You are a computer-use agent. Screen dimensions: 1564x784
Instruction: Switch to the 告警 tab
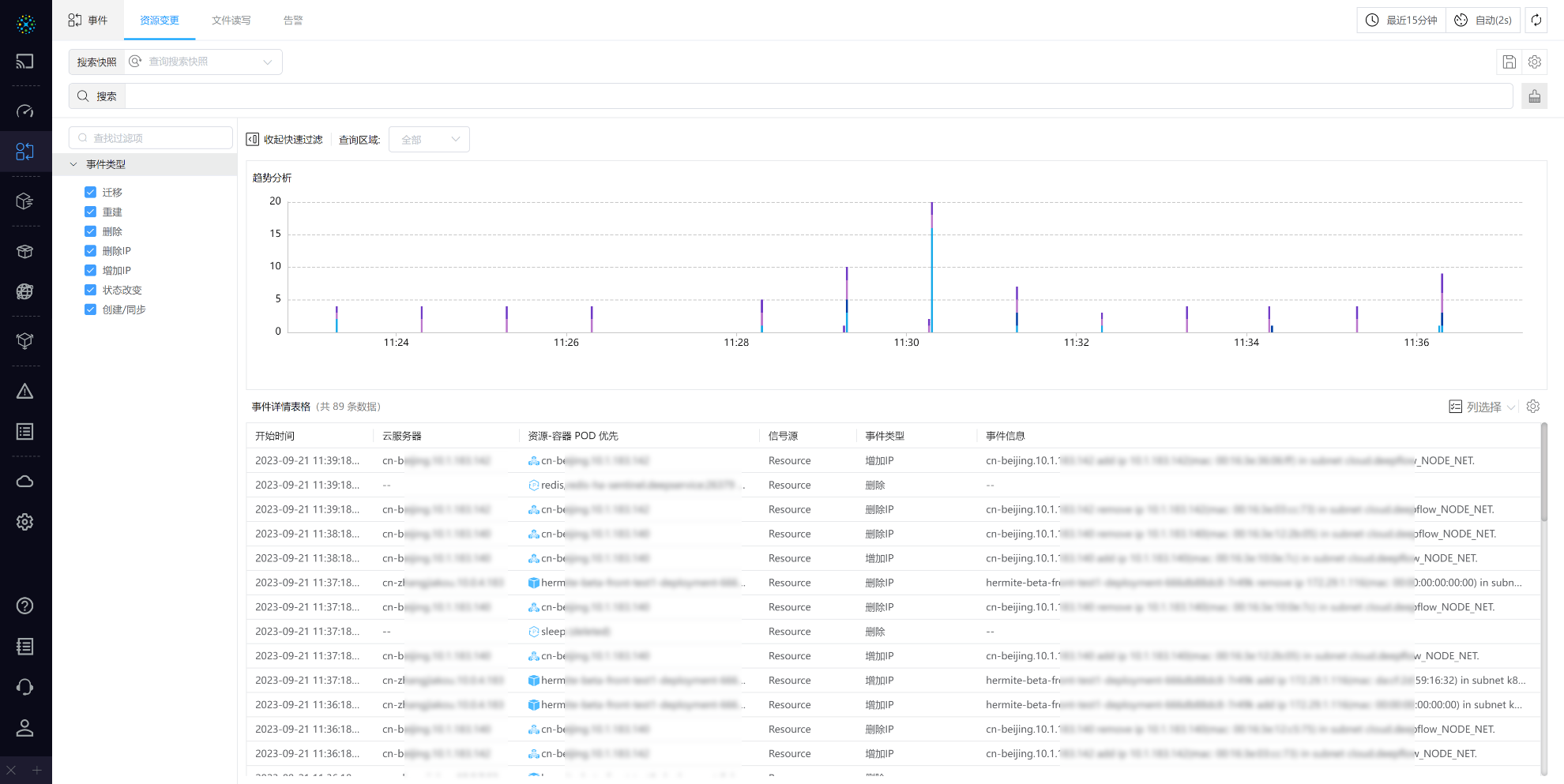(x=292, y=21)
